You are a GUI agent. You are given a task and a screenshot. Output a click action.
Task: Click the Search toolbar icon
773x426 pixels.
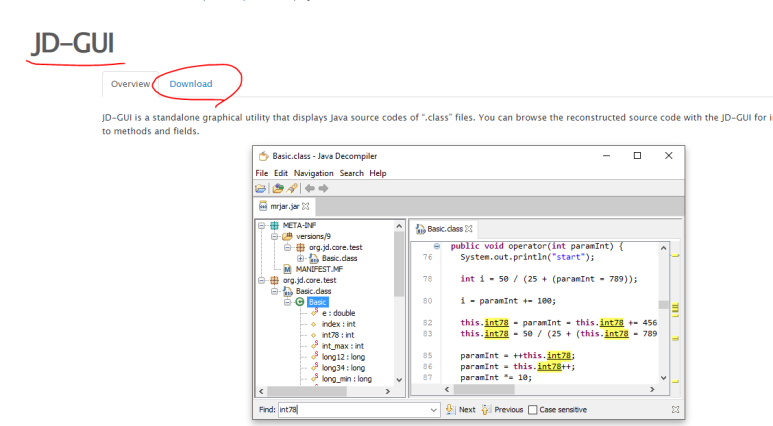pos(292,188)
